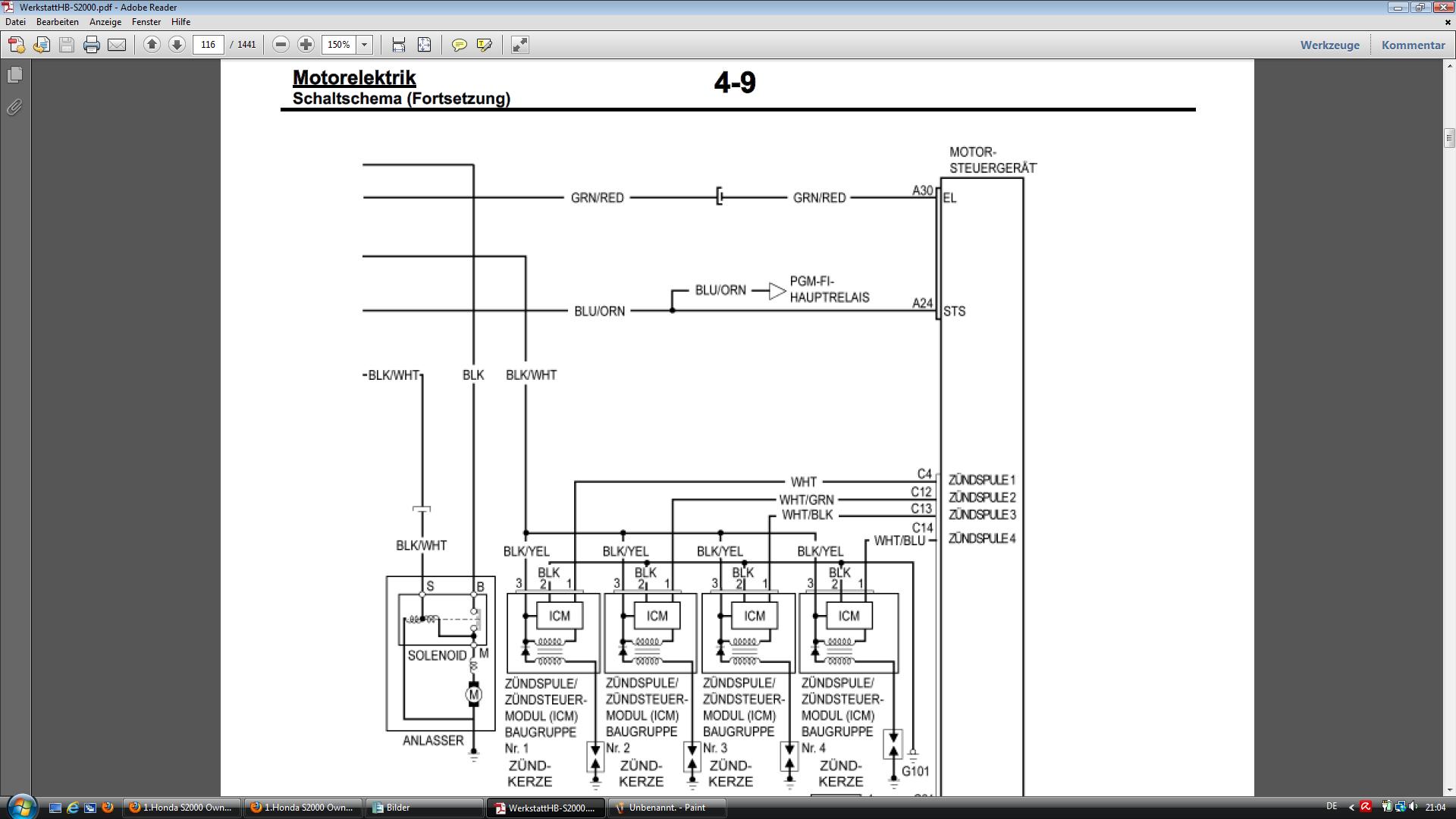Image resolution: width=1456 pixels, height=819 pixels.
Task: Toggle fit one full page view
Action: coord(424,45)
